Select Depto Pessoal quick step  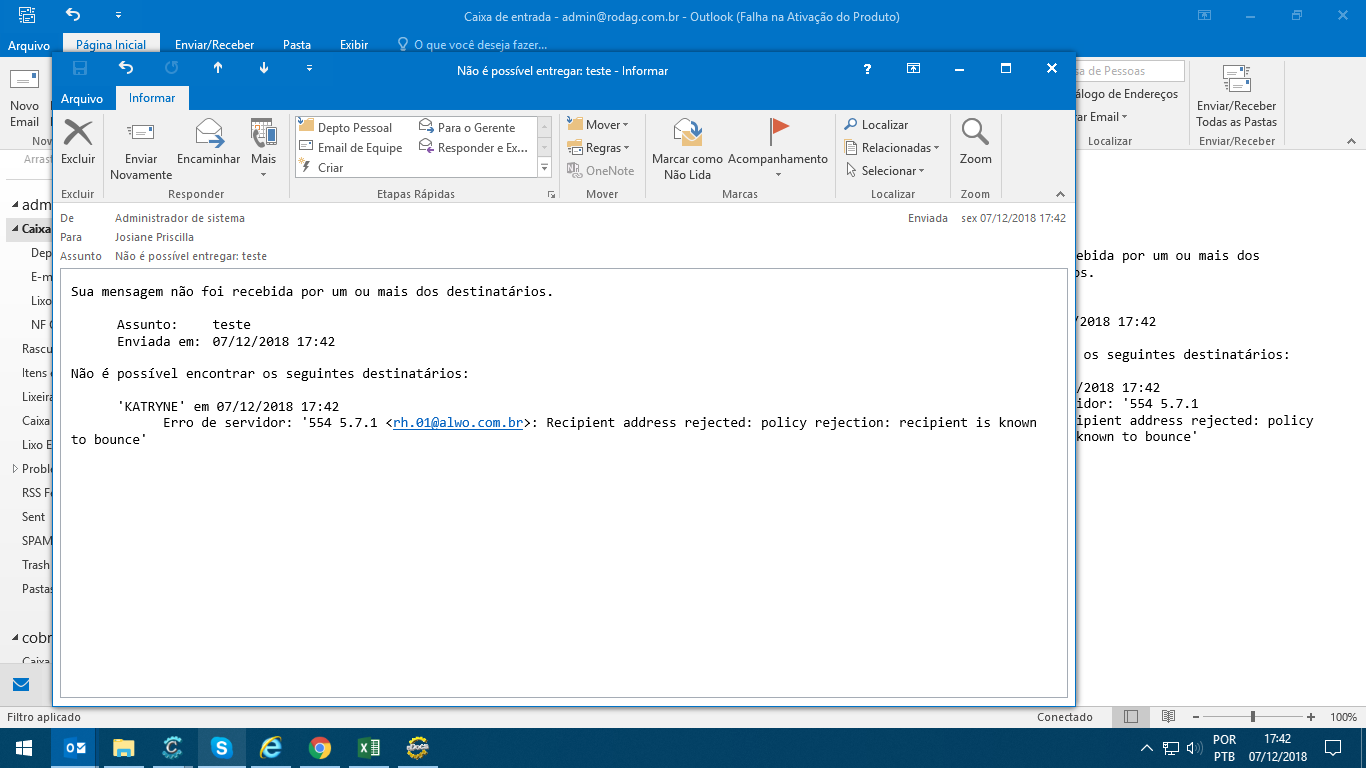pyautogui.click(x=355, y=127)
